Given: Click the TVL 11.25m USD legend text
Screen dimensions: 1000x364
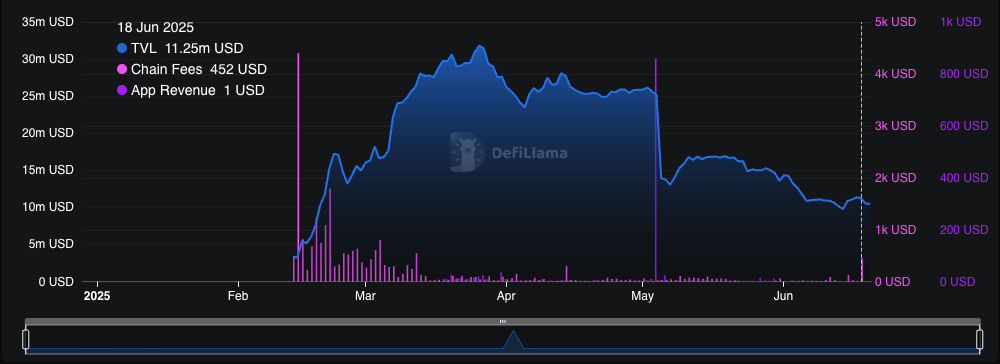Looking at the screenshot, I should (187, 48).
